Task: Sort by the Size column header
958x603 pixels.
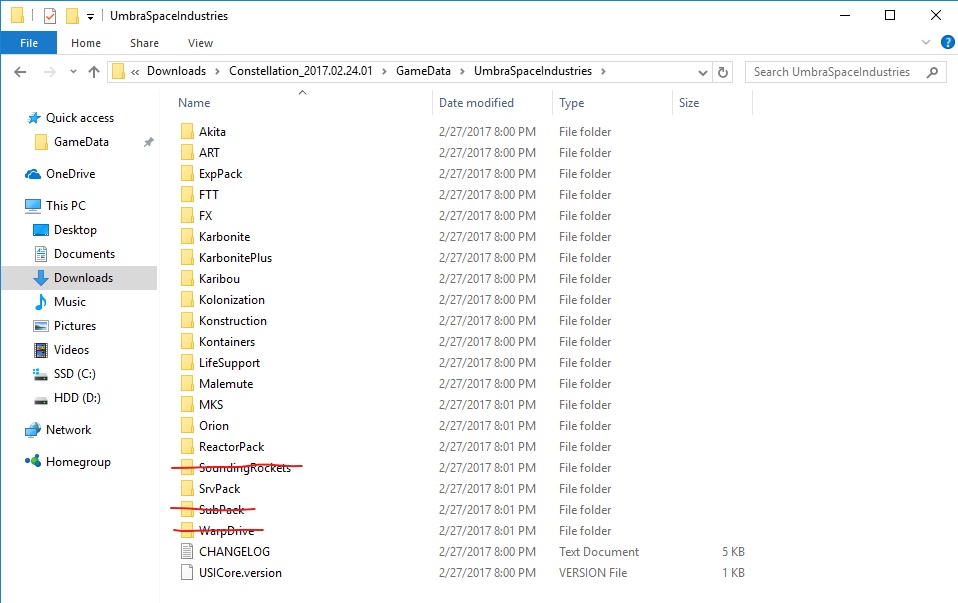Action: pos(689,103)
